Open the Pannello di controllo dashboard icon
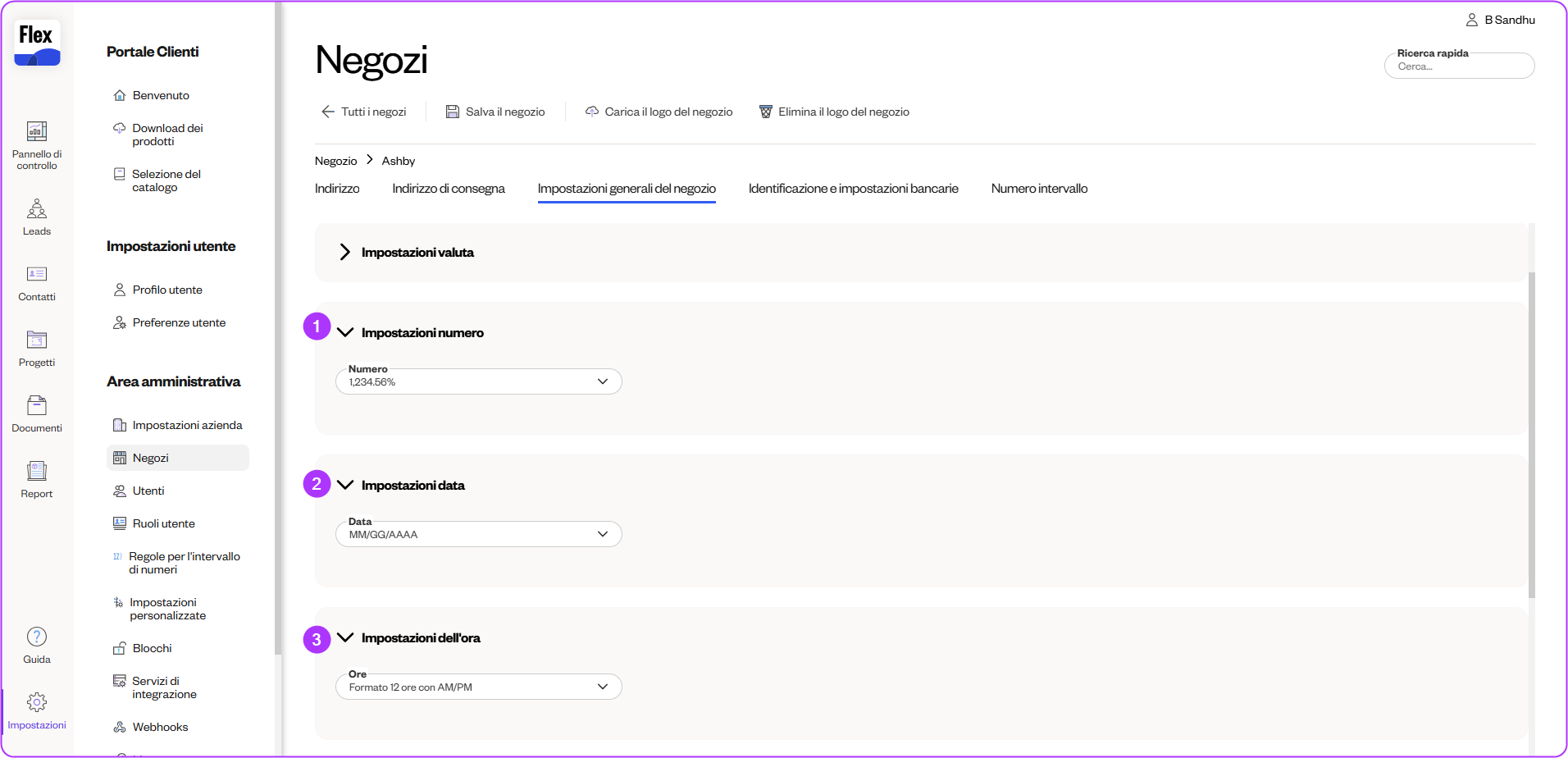1568x758 pixels. (37, 132)
